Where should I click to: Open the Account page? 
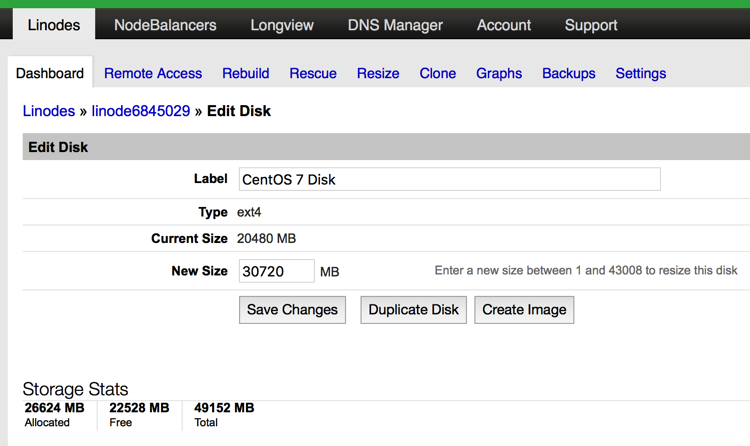tap(504, 25)
